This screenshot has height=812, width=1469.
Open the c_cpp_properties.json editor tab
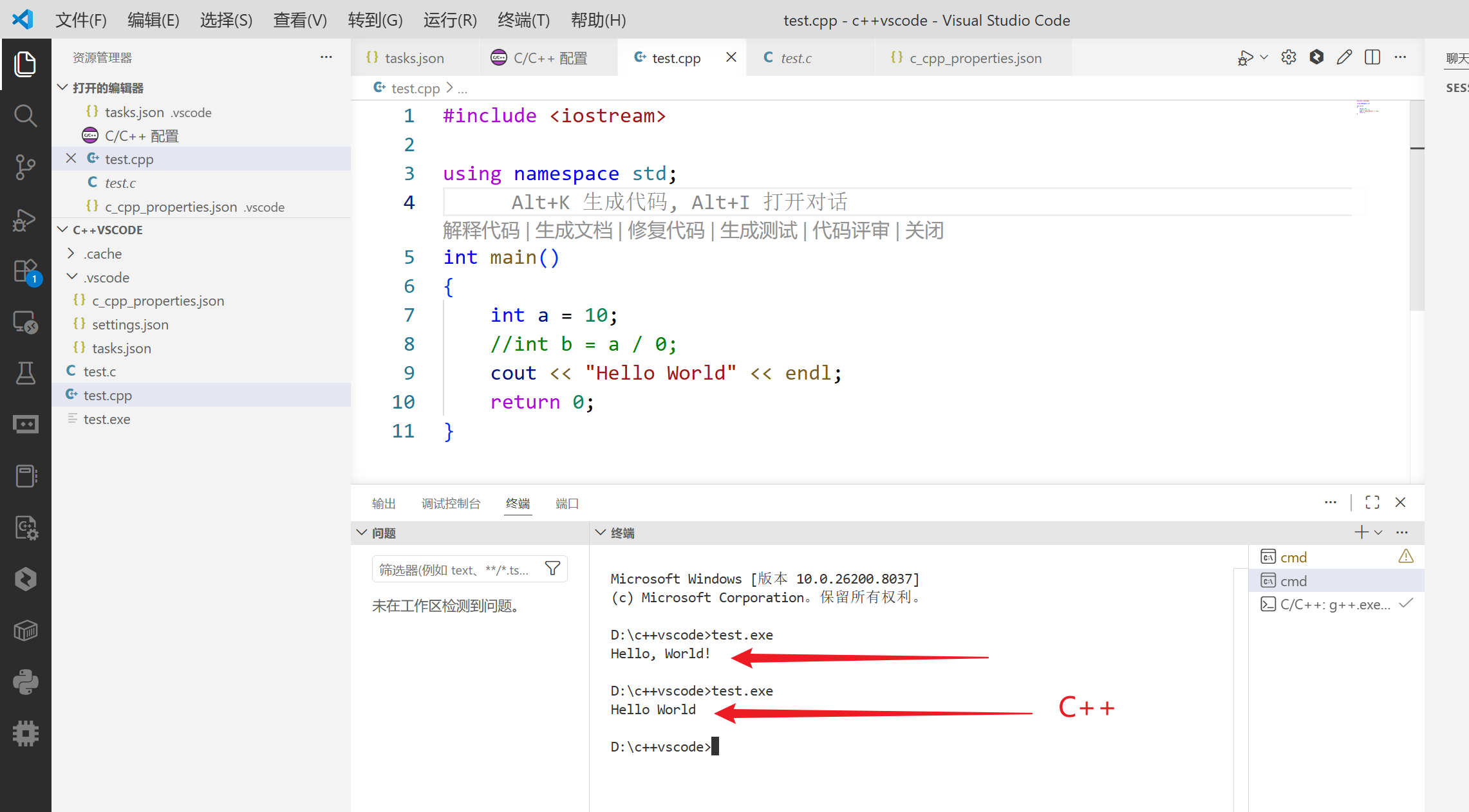tap(975, 58)
